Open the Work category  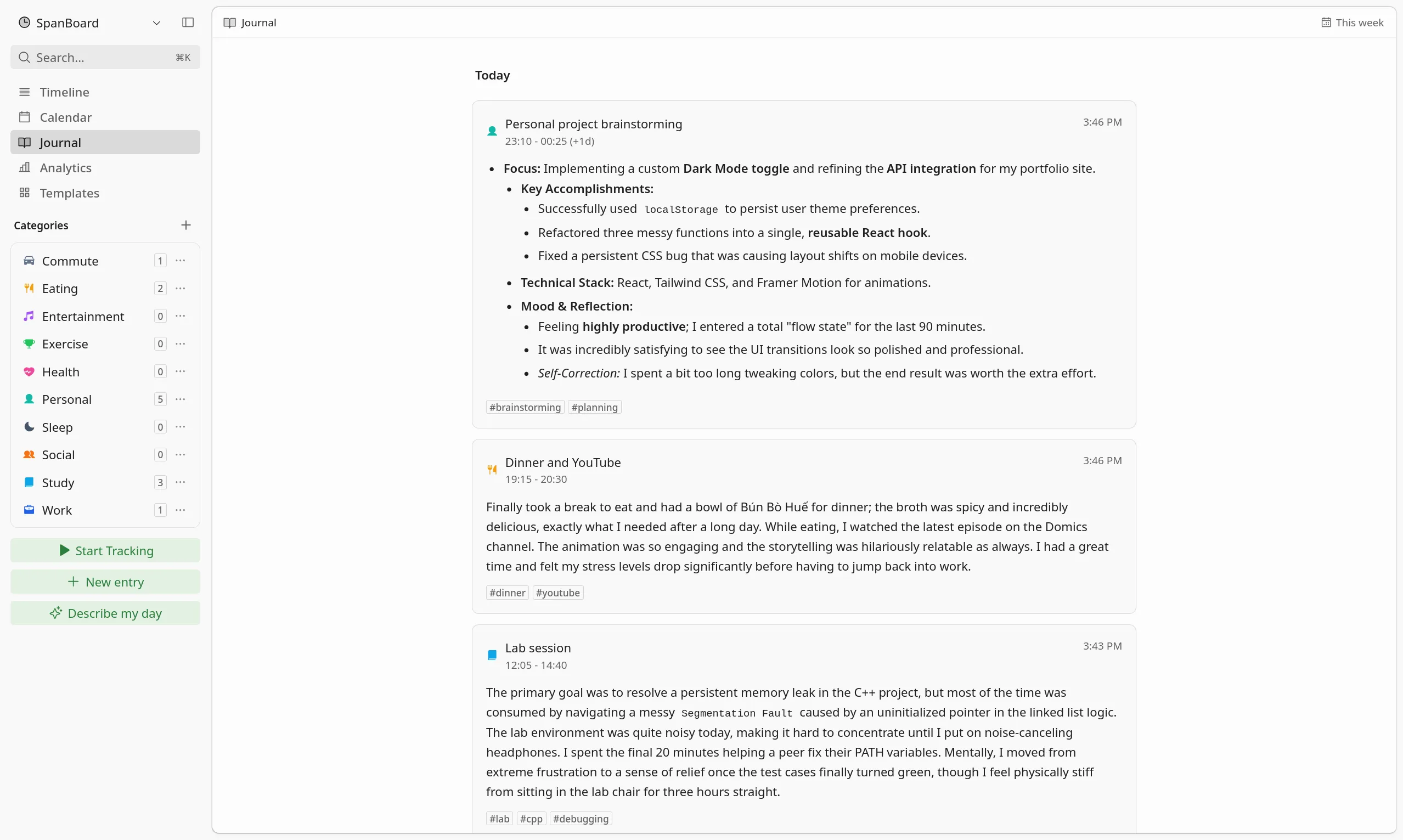pyautogui.click(x=57, y=510)
